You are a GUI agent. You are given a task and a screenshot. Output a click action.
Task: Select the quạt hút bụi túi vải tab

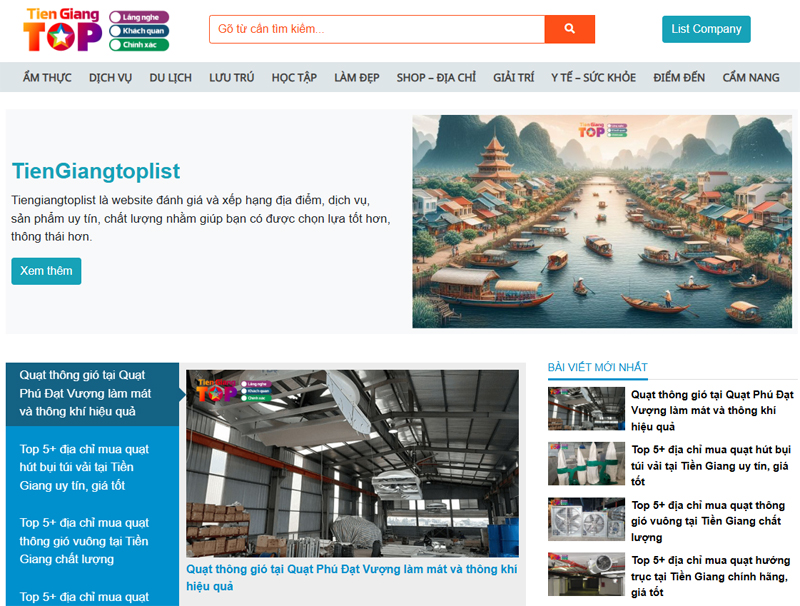click(92, 467)
